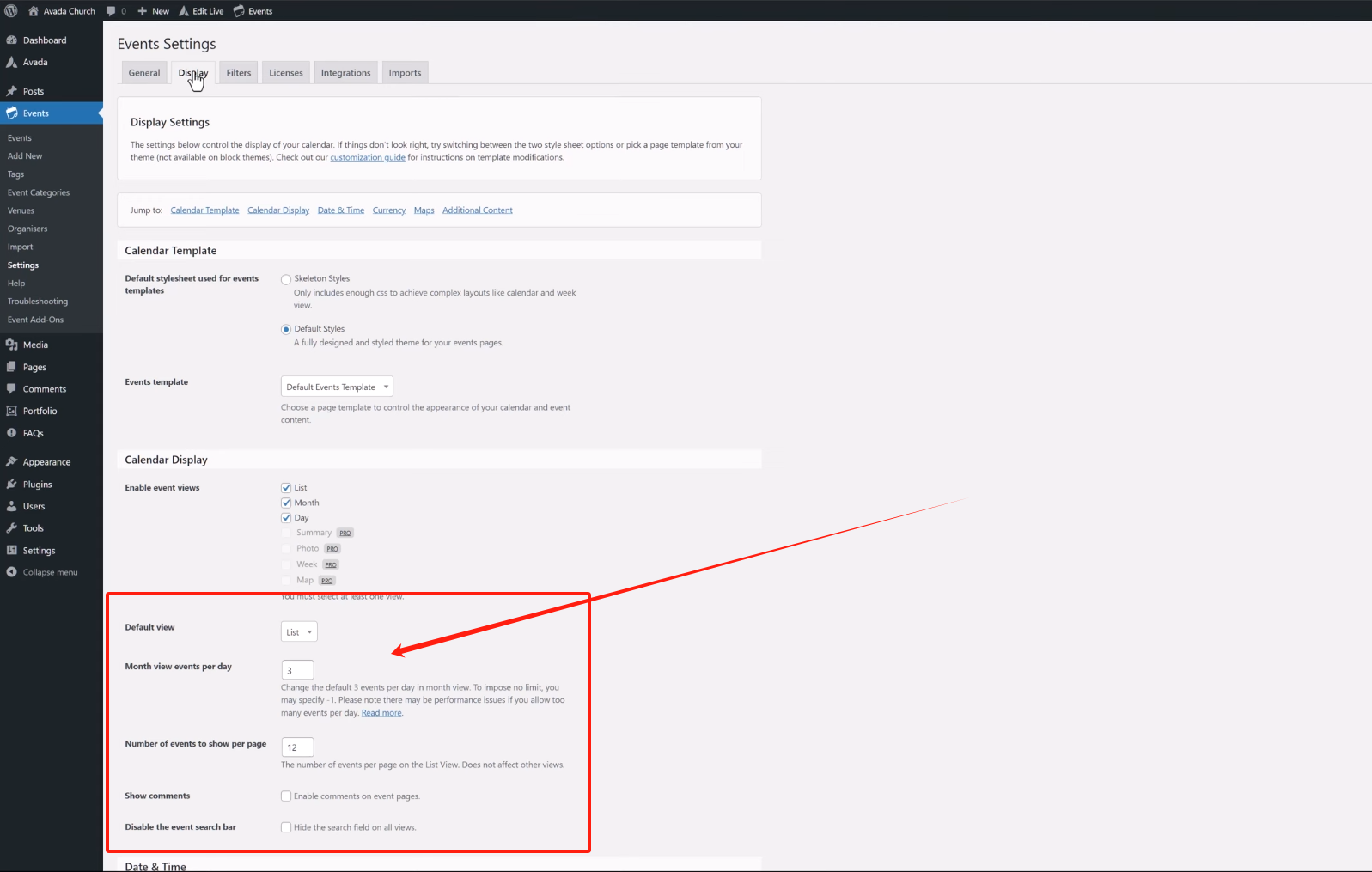Image resolution: width=1372 pixels, height=872 pixels.
Task: Click the Collapse menu arrow icon
Action: pos(12,572)
